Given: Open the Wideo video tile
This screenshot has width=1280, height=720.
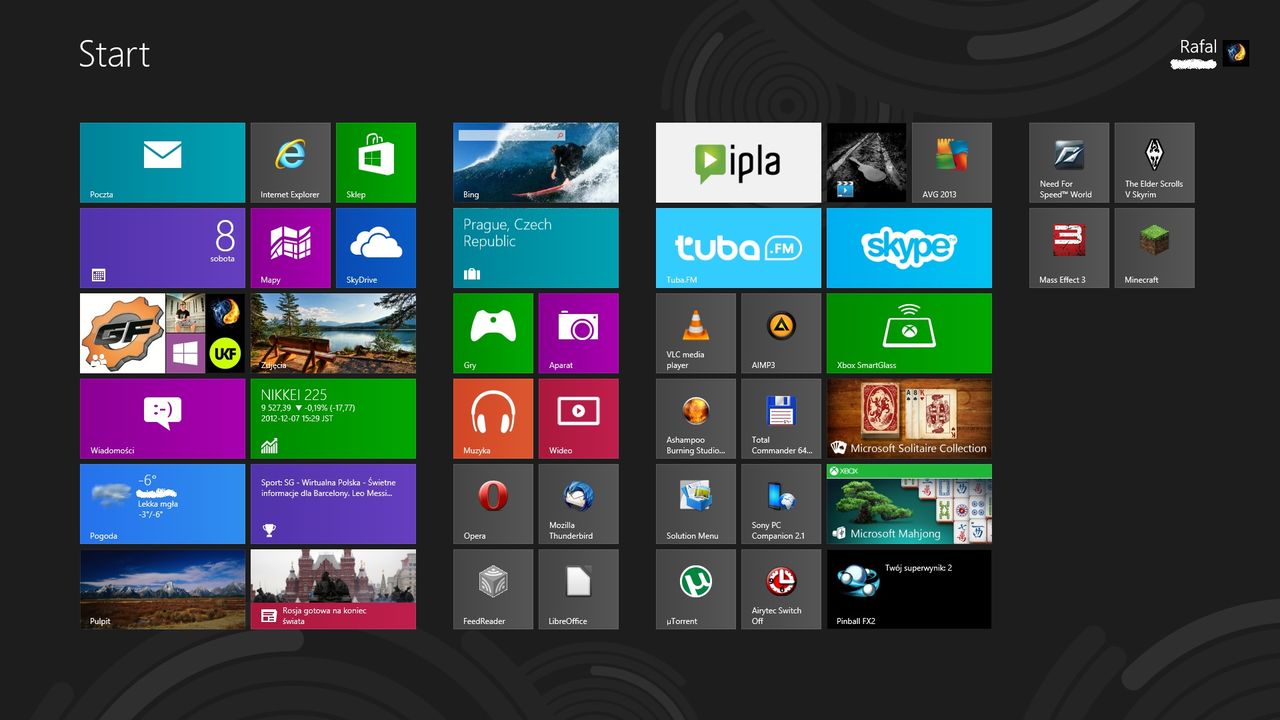Looking at the screenshot, I should (578, 418).
